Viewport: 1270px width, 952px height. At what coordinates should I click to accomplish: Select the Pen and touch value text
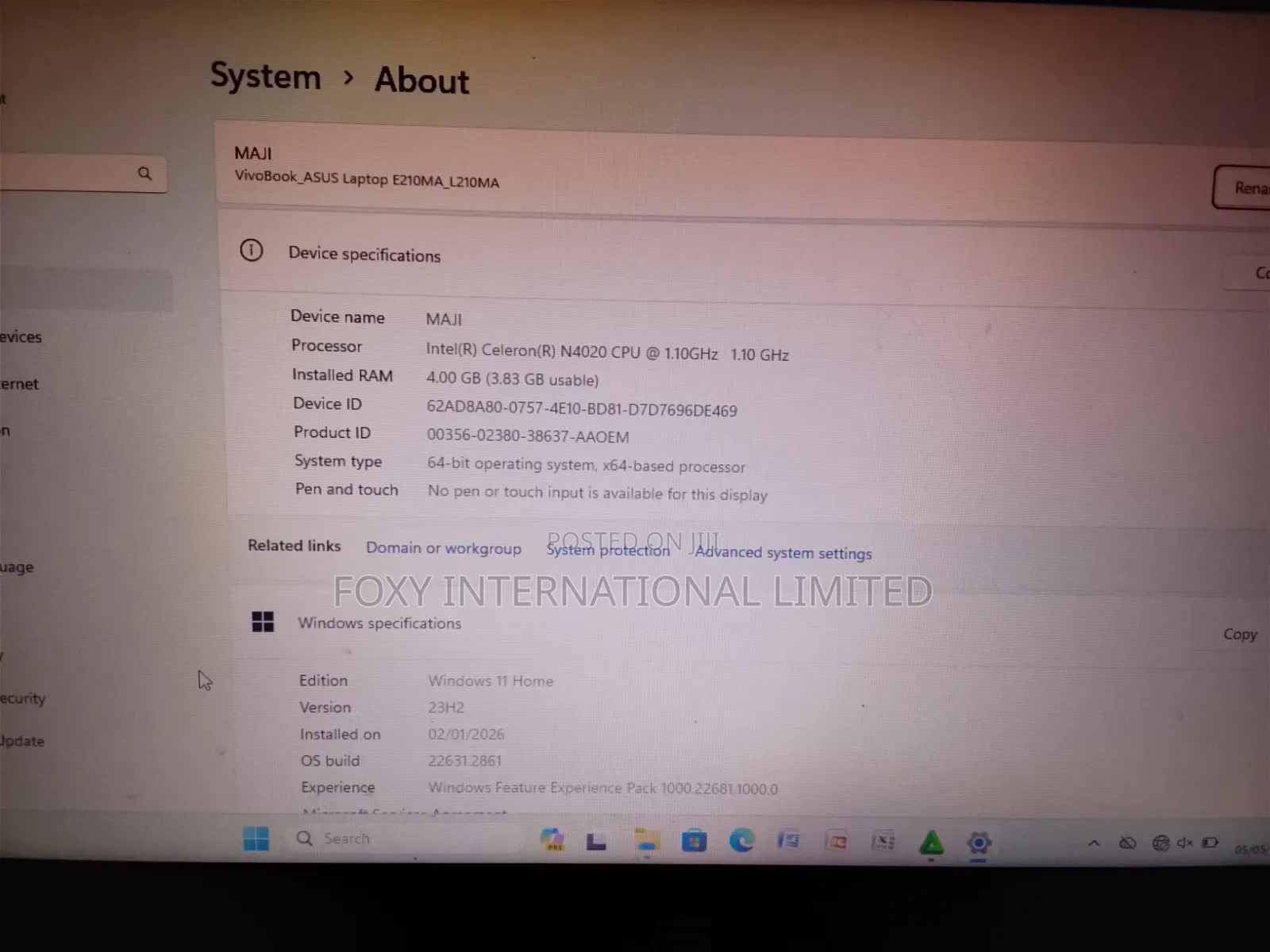[597, 493]
